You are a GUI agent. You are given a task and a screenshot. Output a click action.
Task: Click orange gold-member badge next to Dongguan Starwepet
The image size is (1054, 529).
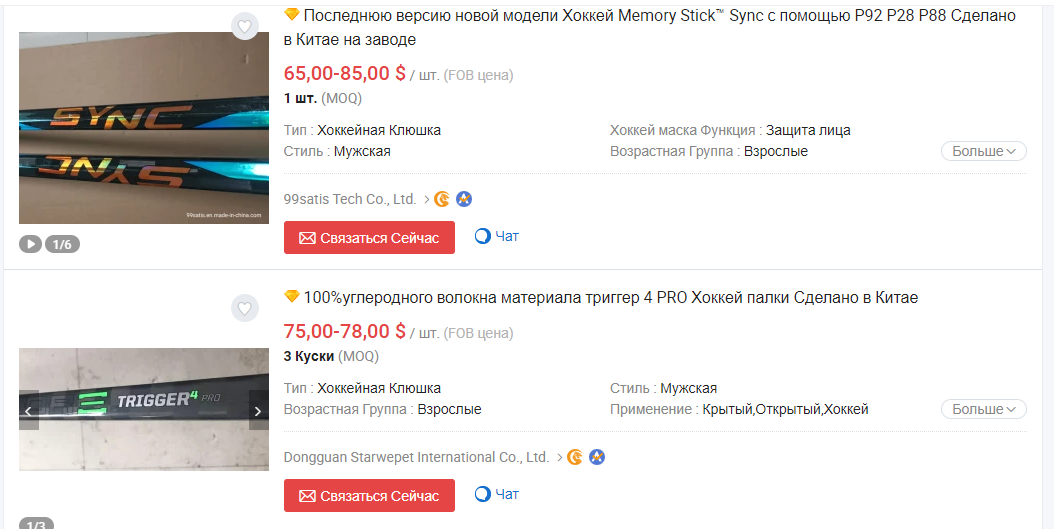coord(575,457)
